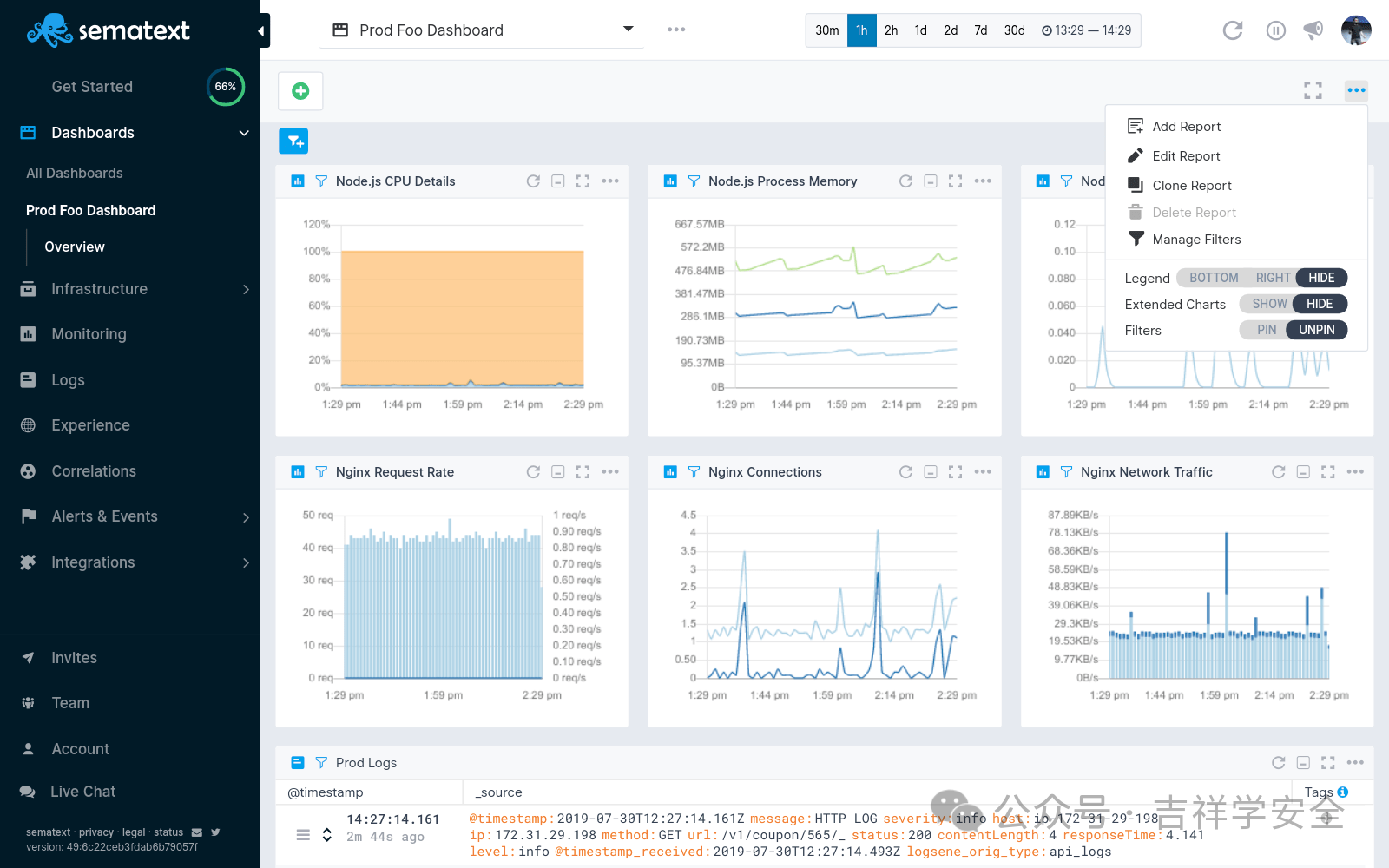Select the 30m time range
Screen dimensions: 1389x868
coord(826,30)
